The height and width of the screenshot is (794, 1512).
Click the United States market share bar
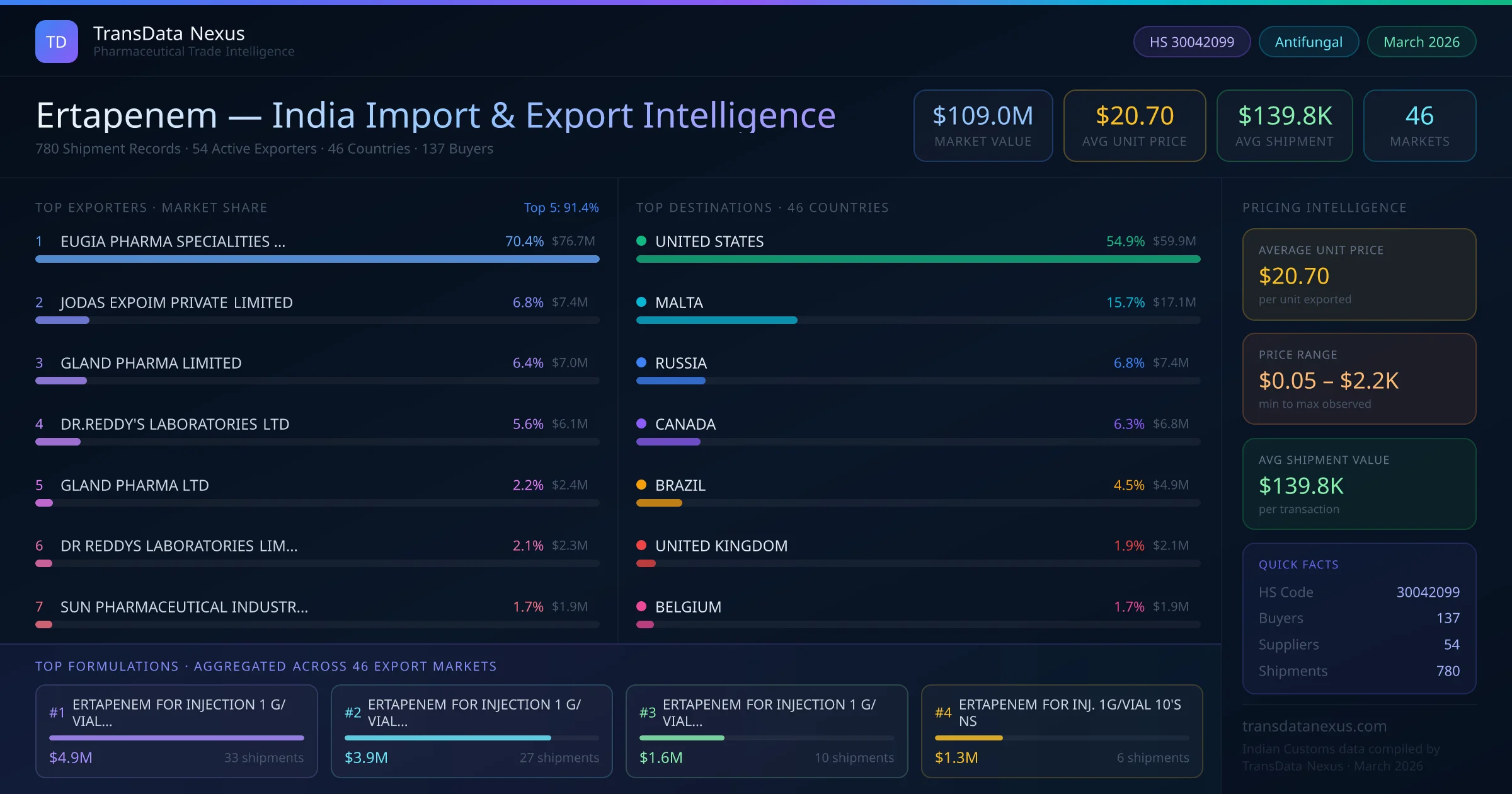pyautogui.click(x=919, y=258)
